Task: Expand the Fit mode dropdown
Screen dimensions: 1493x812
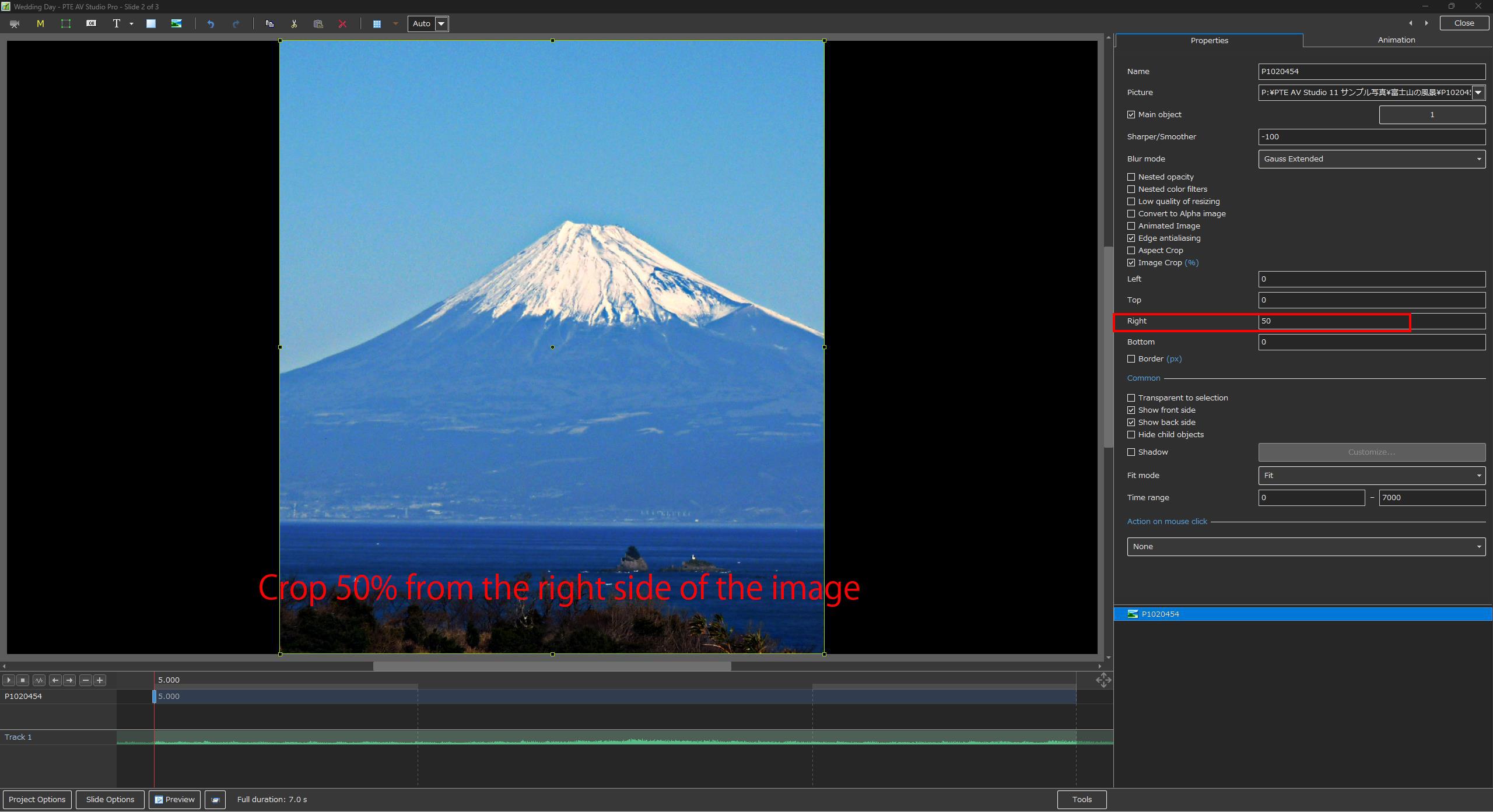Action: tap(1371, 476)
